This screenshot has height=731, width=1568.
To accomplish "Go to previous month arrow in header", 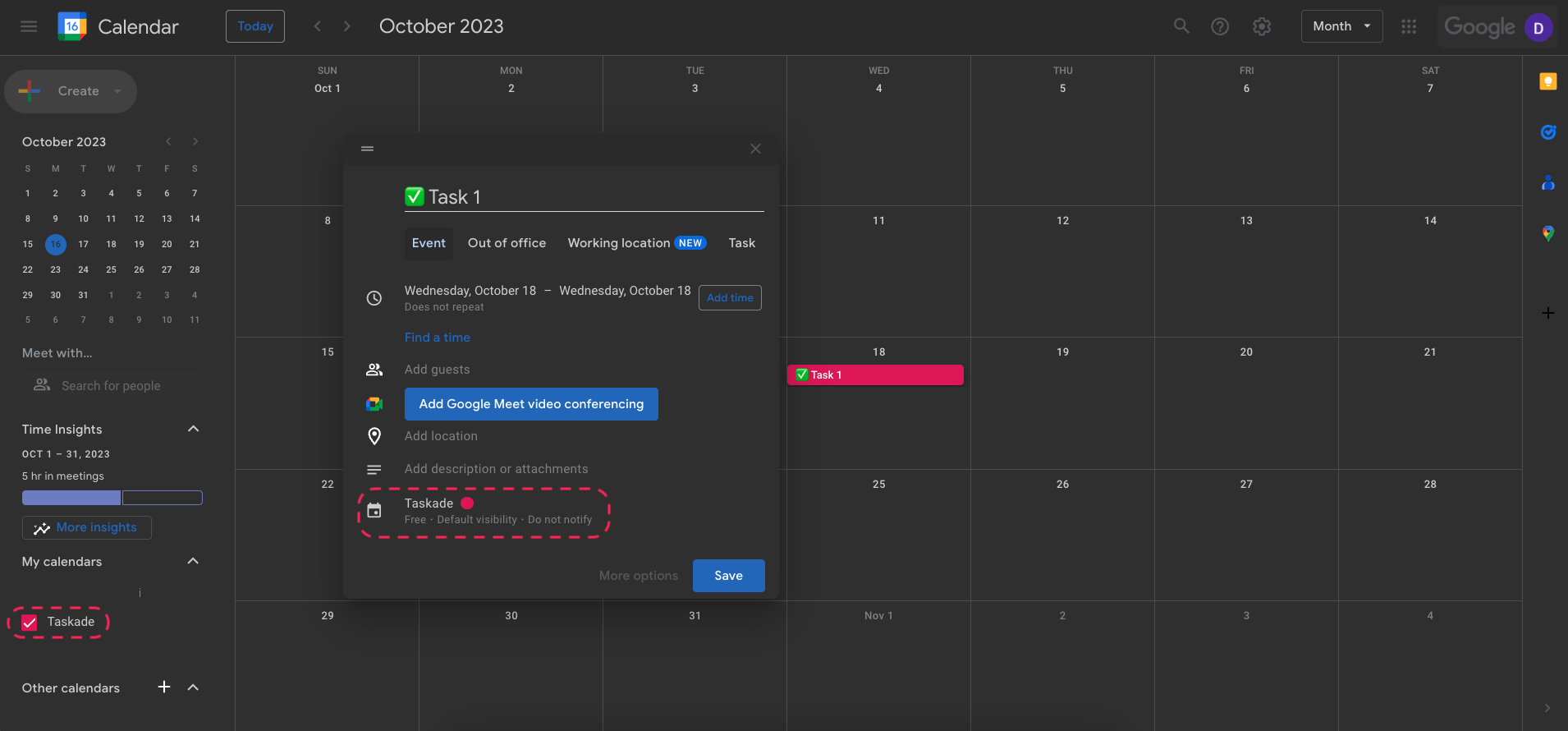I will pyautogui.click(x=318, y=26).
